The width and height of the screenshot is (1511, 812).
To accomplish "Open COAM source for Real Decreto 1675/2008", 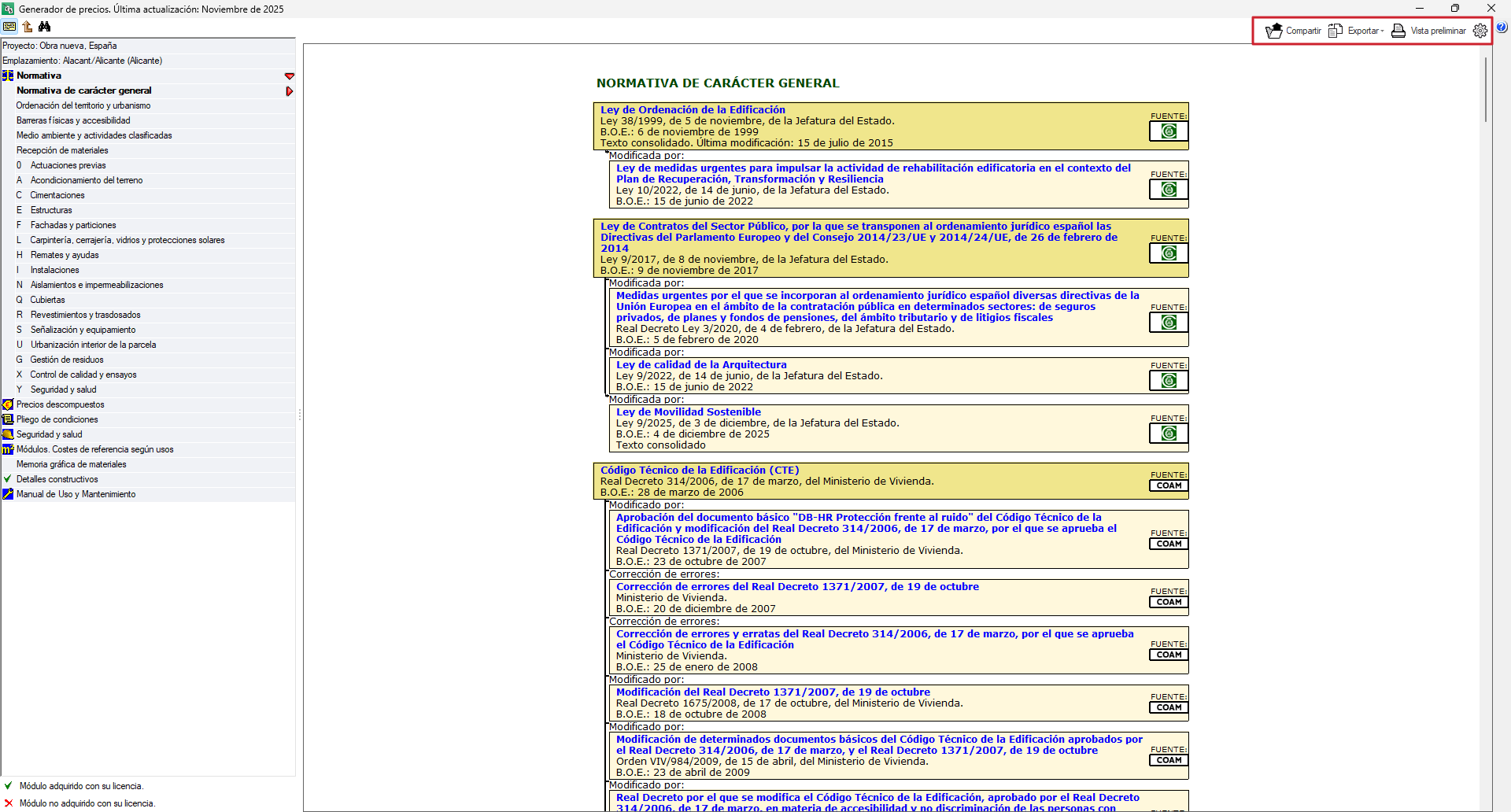I will click(x=1169, y=707).
